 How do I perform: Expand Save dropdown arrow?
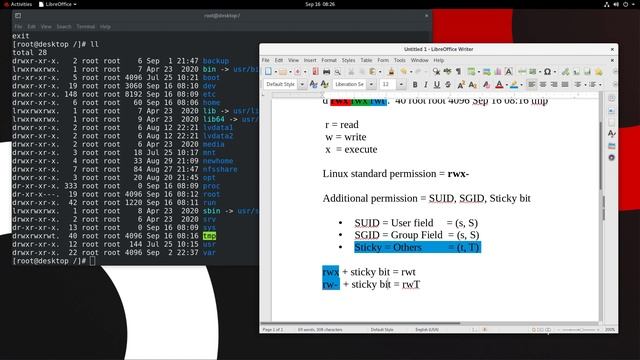coord(305,72)
